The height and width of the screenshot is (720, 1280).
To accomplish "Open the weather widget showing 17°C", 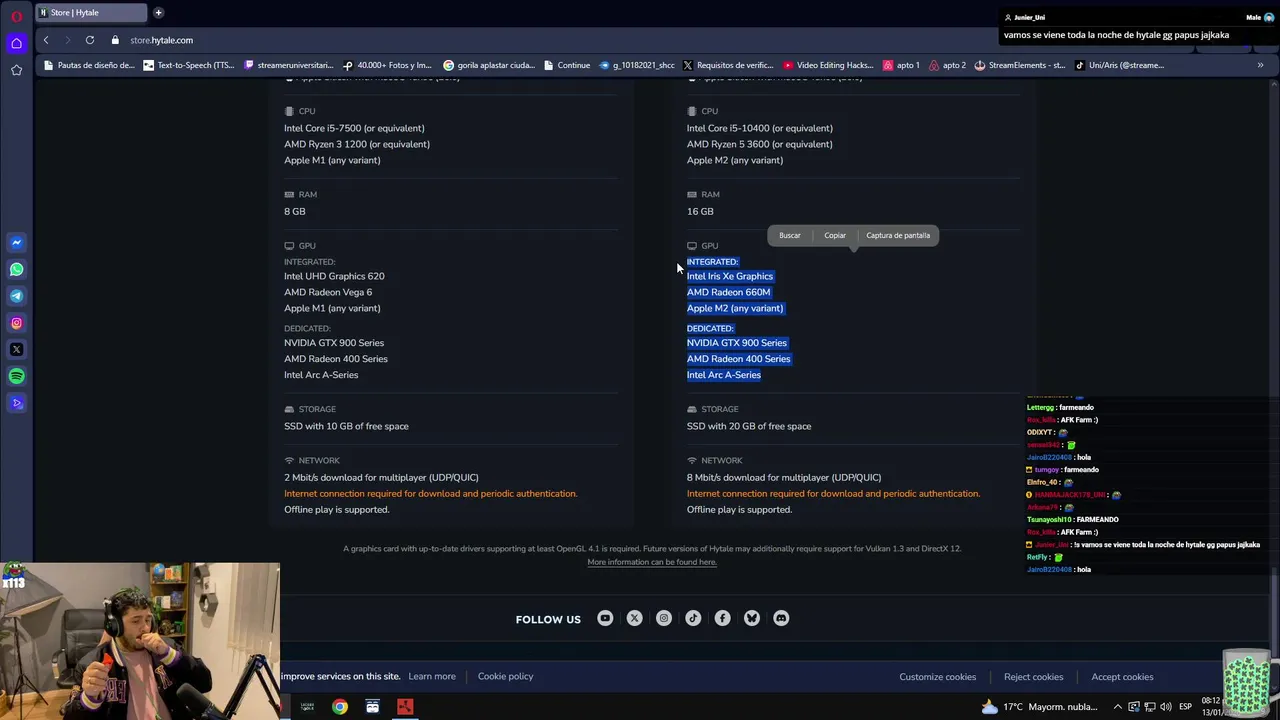I will coord(1038,707).
